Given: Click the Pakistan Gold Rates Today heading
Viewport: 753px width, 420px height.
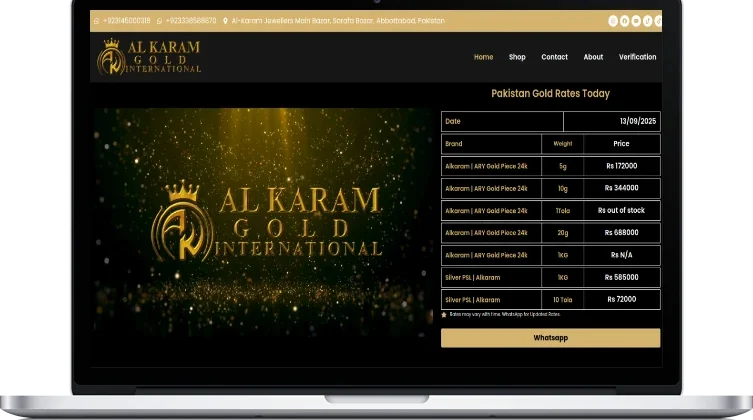Looking at the screenshot, I should click(550, 94).
